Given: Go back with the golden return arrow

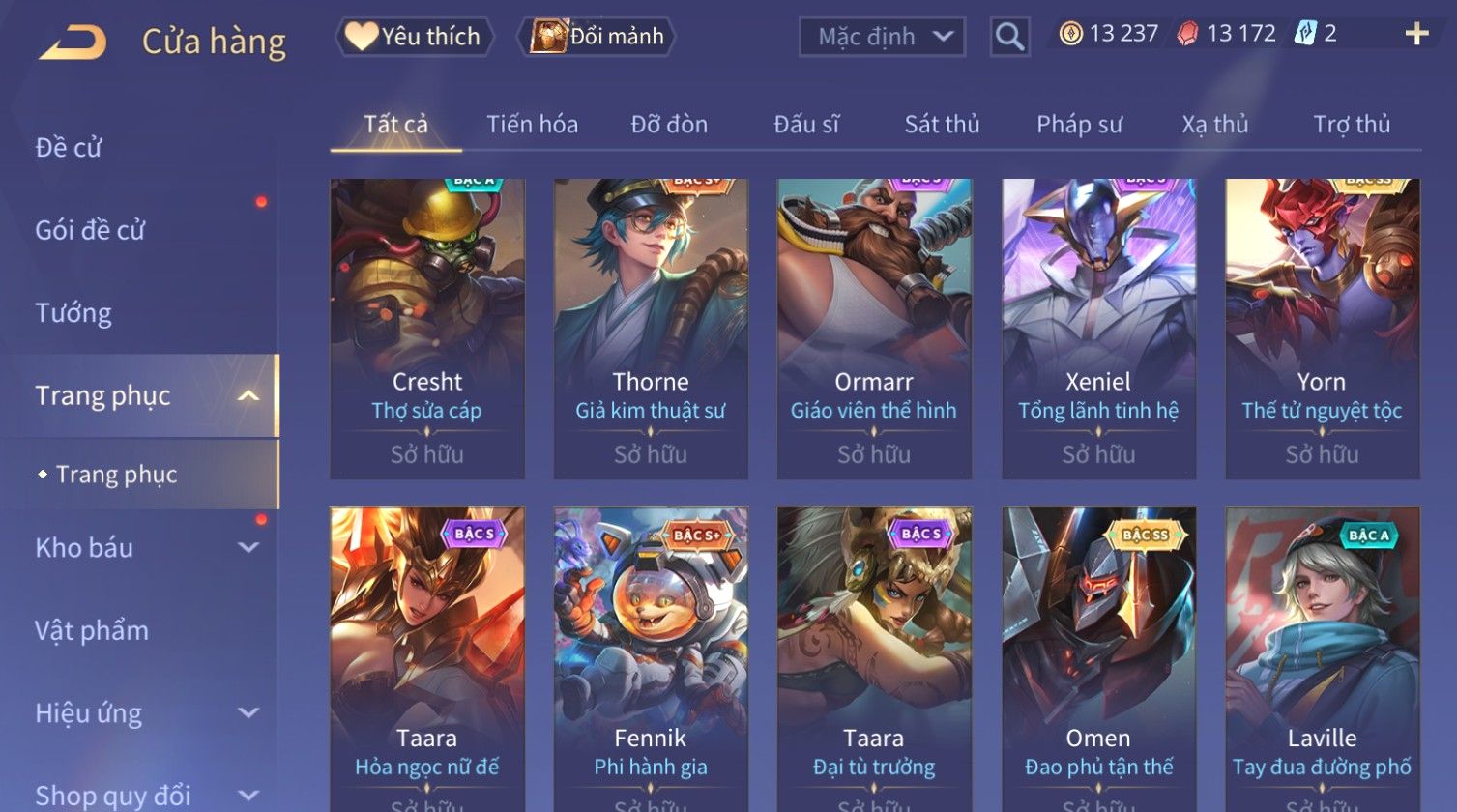Looking at the screenshot, I should click(73, 42).
